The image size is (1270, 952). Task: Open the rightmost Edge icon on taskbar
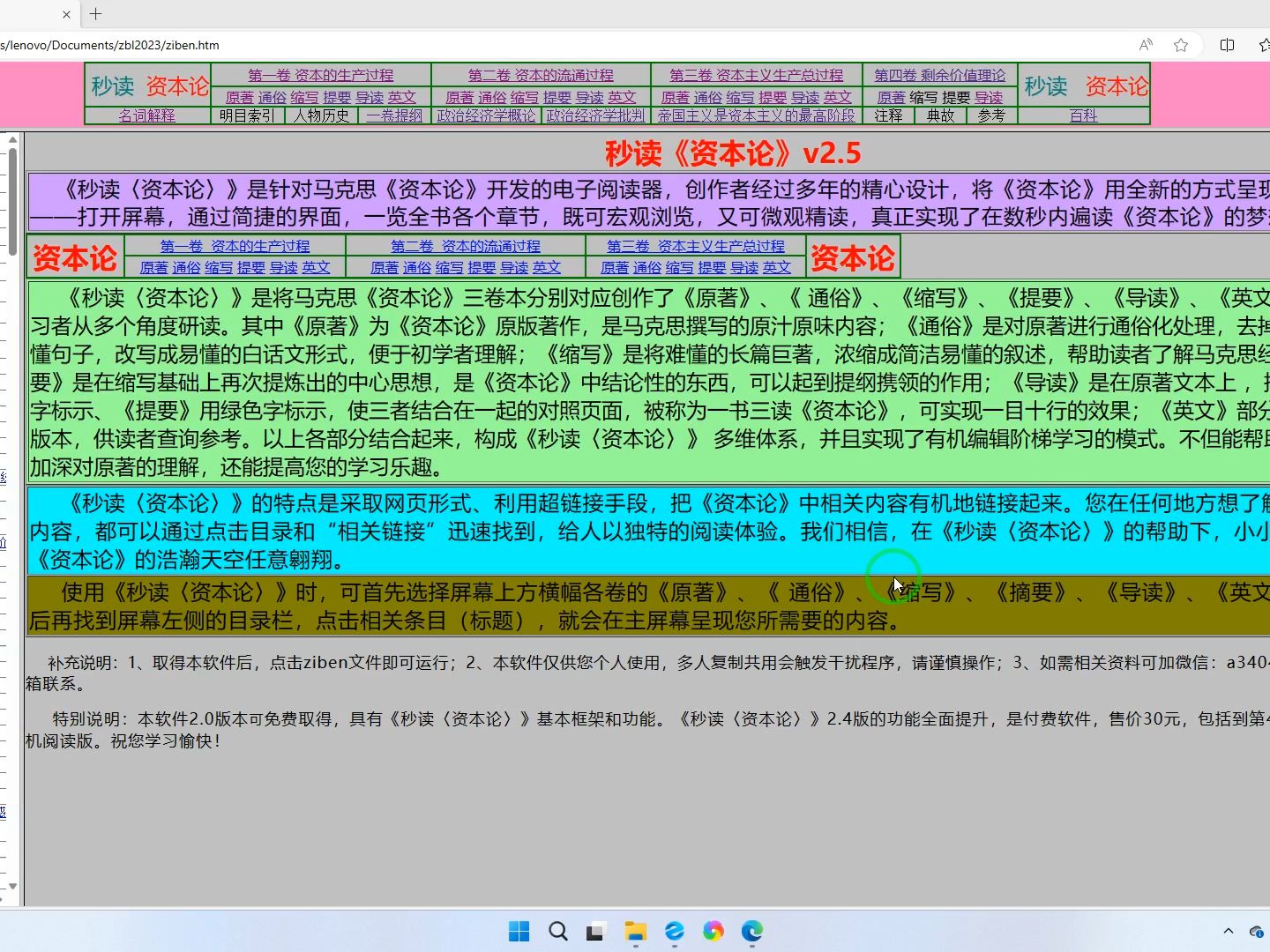click(752, 931)
